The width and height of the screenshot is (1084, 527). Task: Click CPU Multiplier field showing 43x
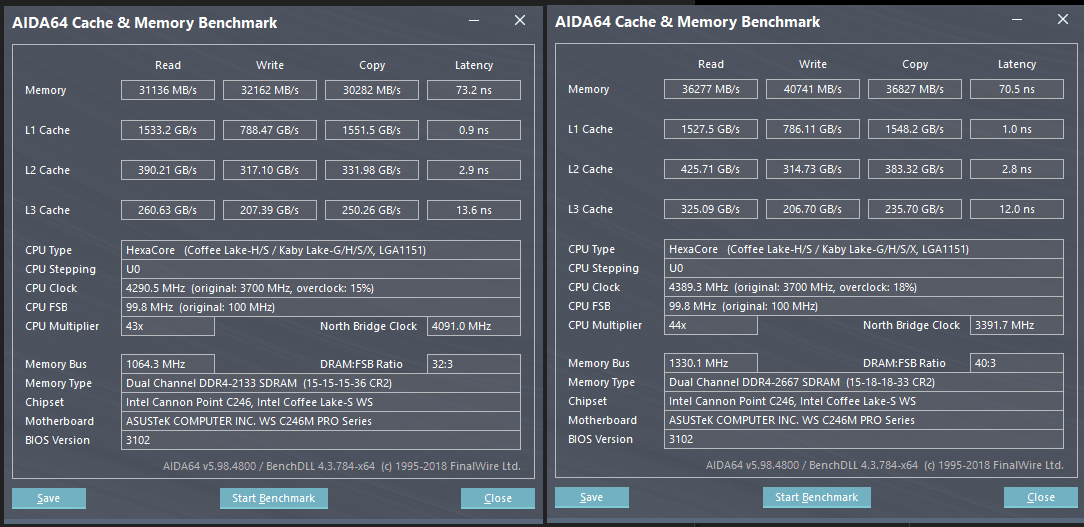pos(168,326)
